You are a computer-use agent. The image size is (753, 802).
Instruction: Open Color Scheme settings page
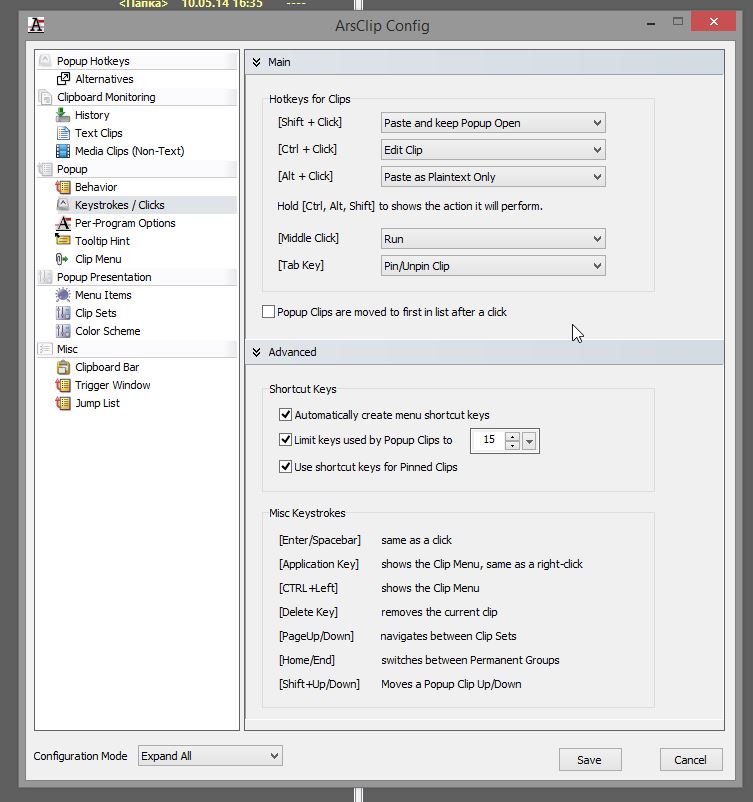coord(107,331)
